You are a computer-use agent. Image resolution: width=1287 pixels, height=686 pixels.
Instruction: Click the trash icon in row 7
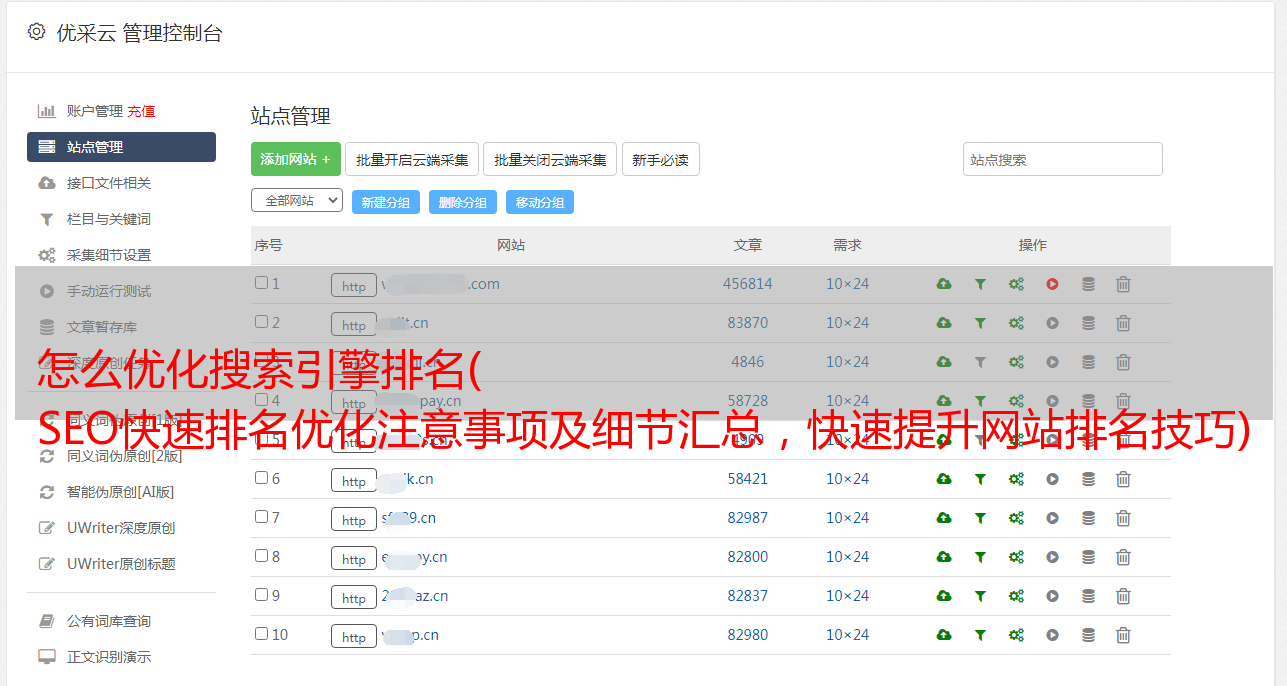(1123, 518)
